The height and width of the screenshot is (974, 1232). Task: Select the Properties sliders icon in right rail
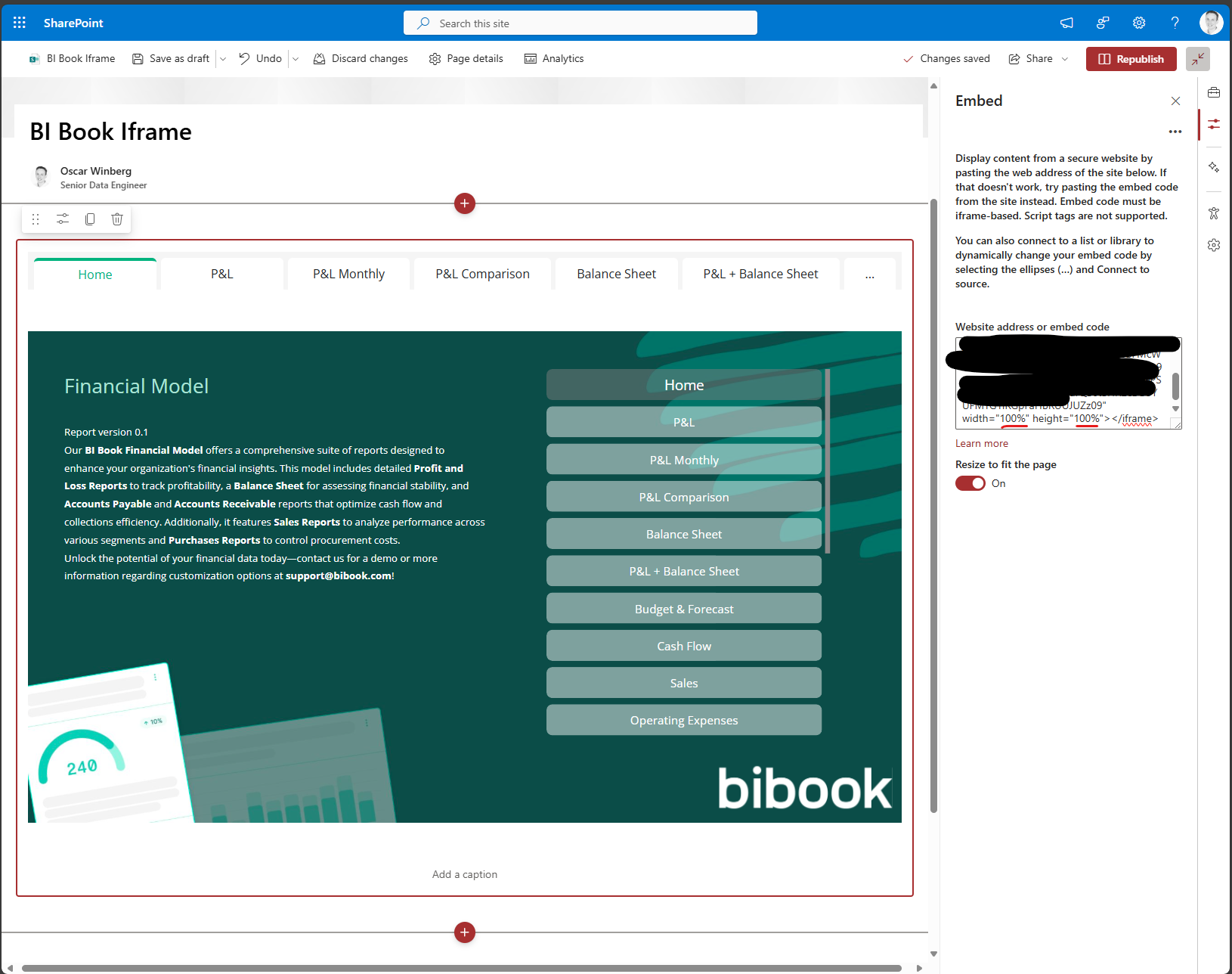(1214, 124)
